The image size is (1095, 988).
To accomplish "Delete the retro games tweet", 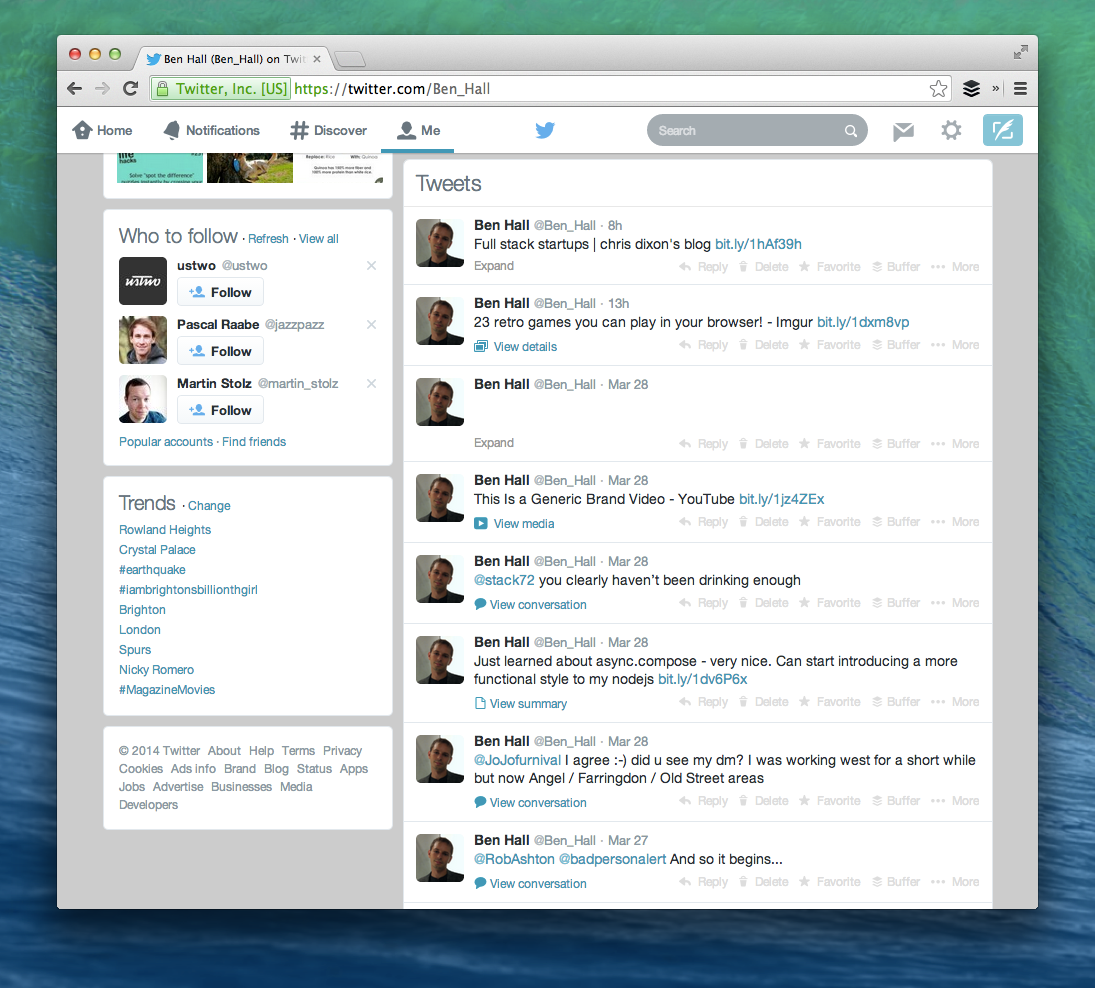I will pyautogui.click(x=763, y=345).
